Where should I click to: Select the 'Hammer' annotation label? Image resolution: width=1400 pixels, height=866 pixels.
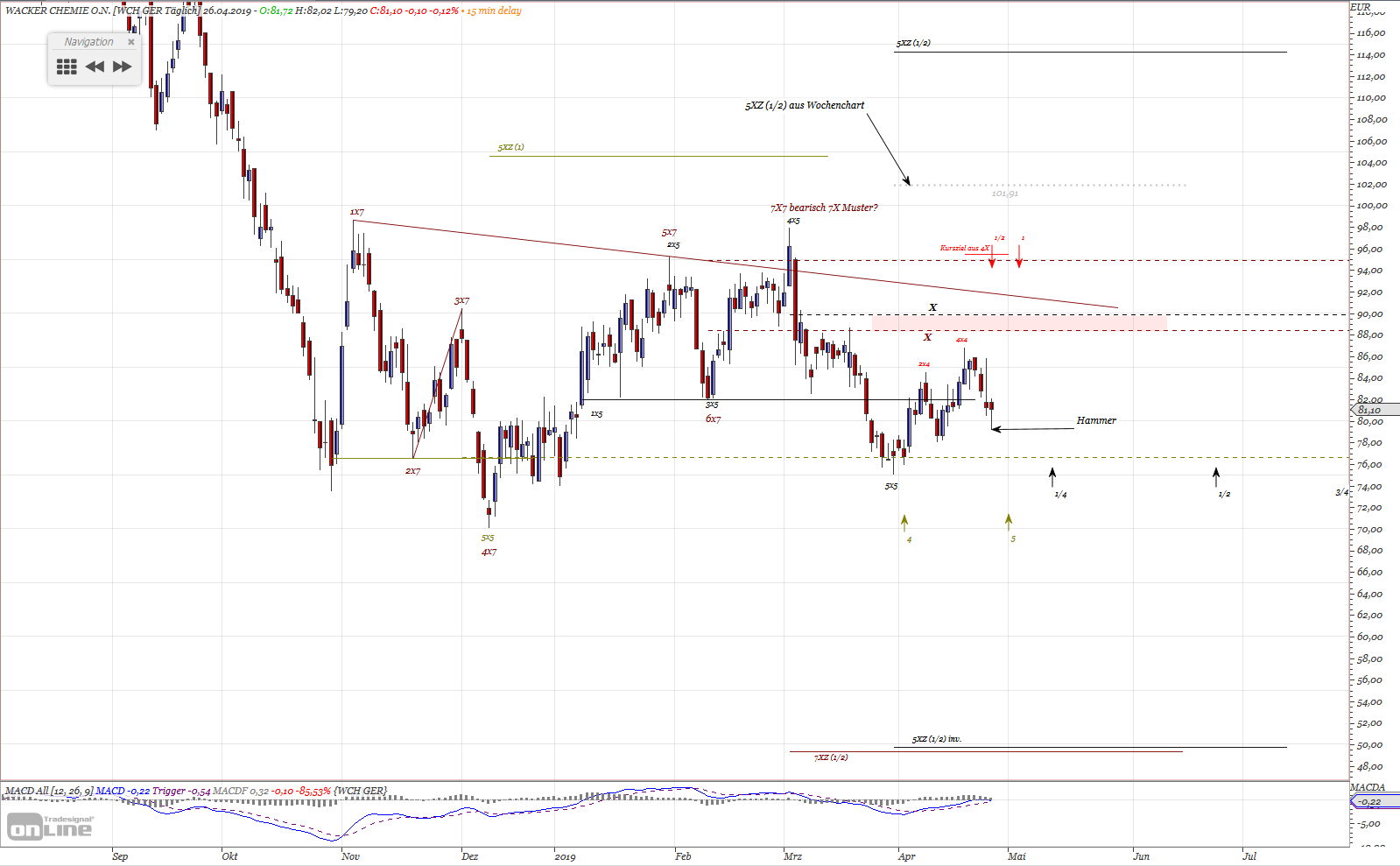click(x=1096, y=420)
